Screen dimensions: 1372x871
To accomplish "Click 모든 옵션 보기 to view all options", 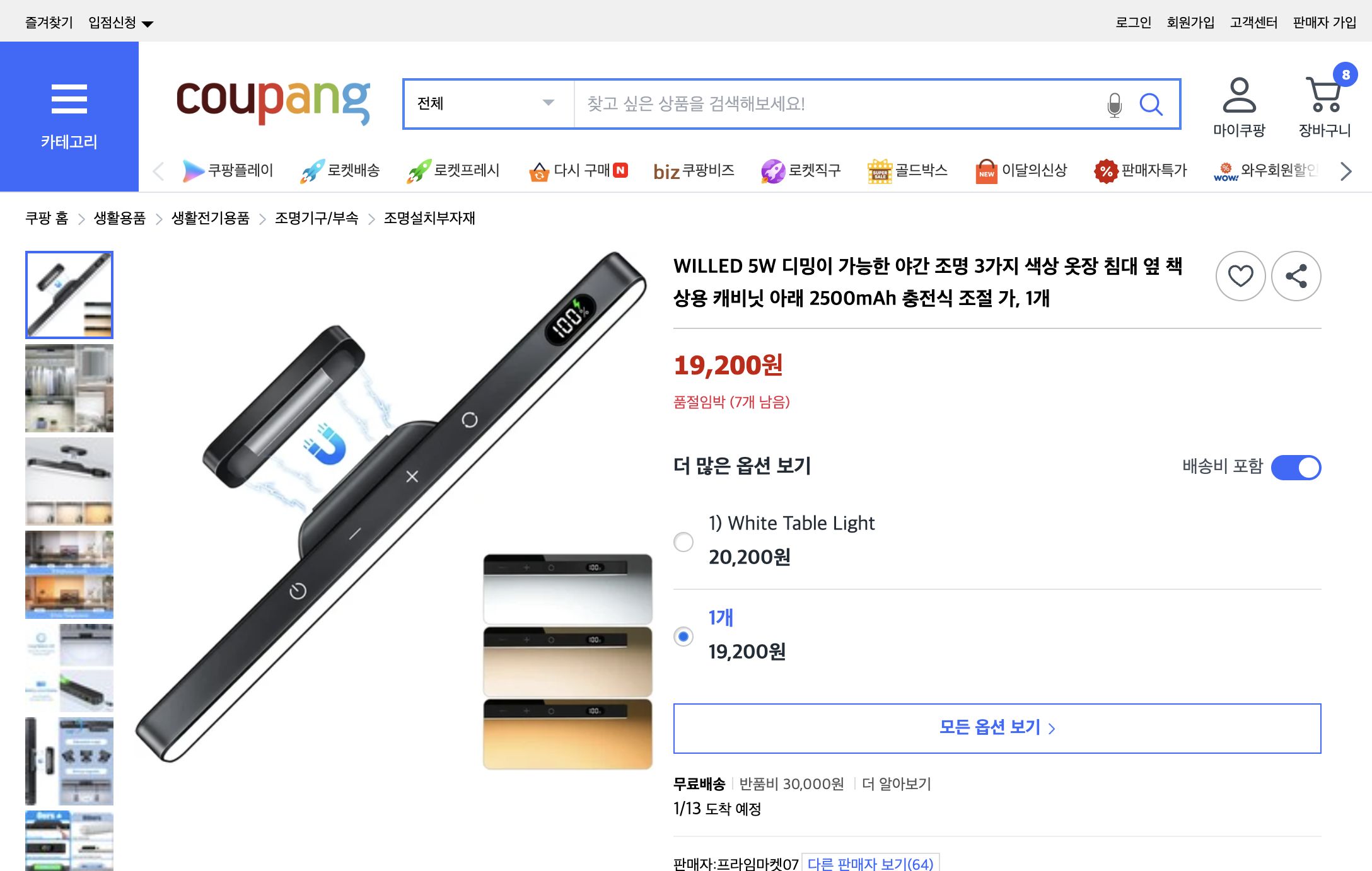I will coord(997,727).
